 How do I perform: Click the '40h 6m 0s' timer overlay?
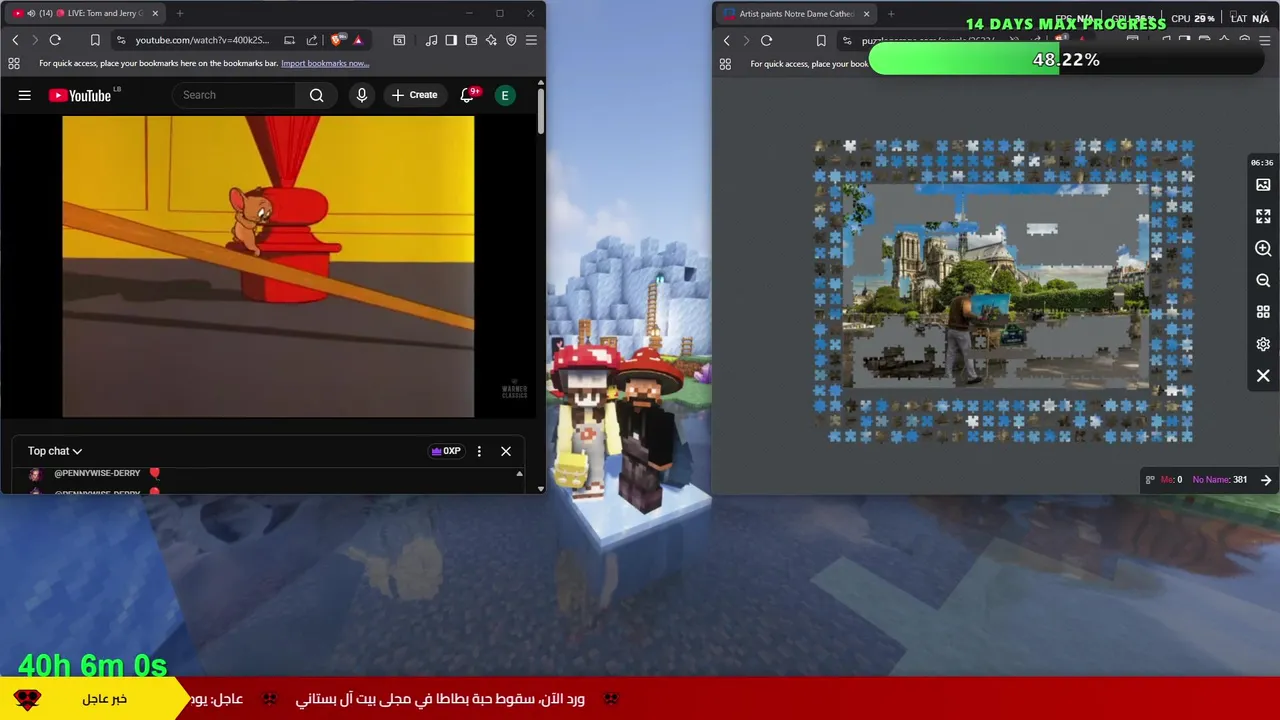point(92,665)
